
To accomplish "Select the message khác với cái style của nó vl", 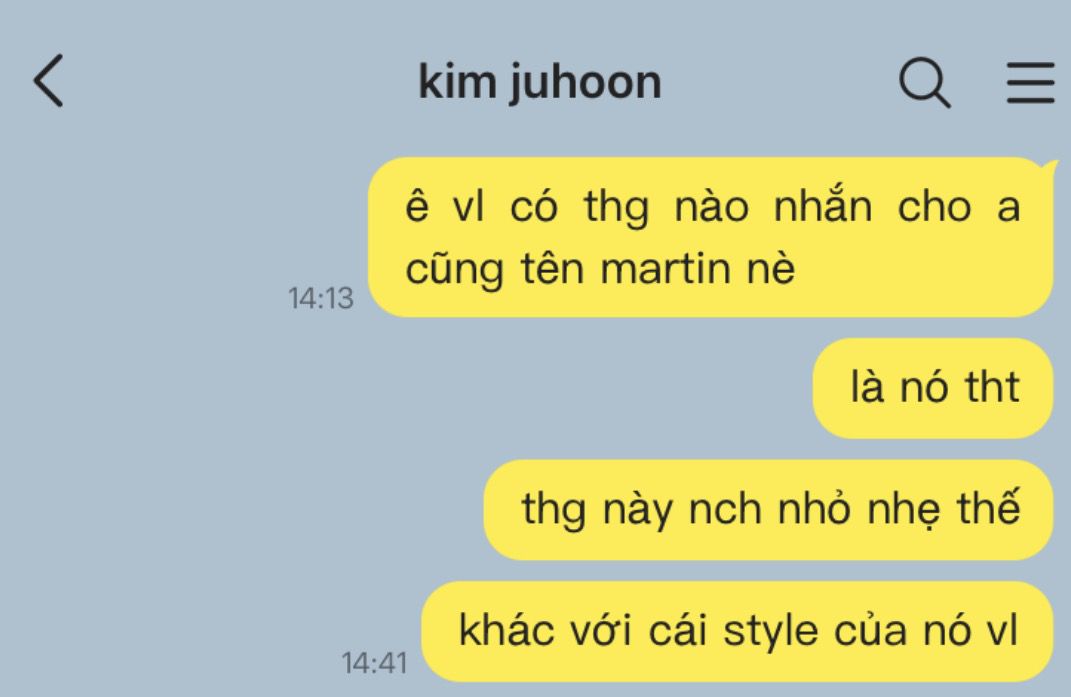I will (x=738, y=631).
